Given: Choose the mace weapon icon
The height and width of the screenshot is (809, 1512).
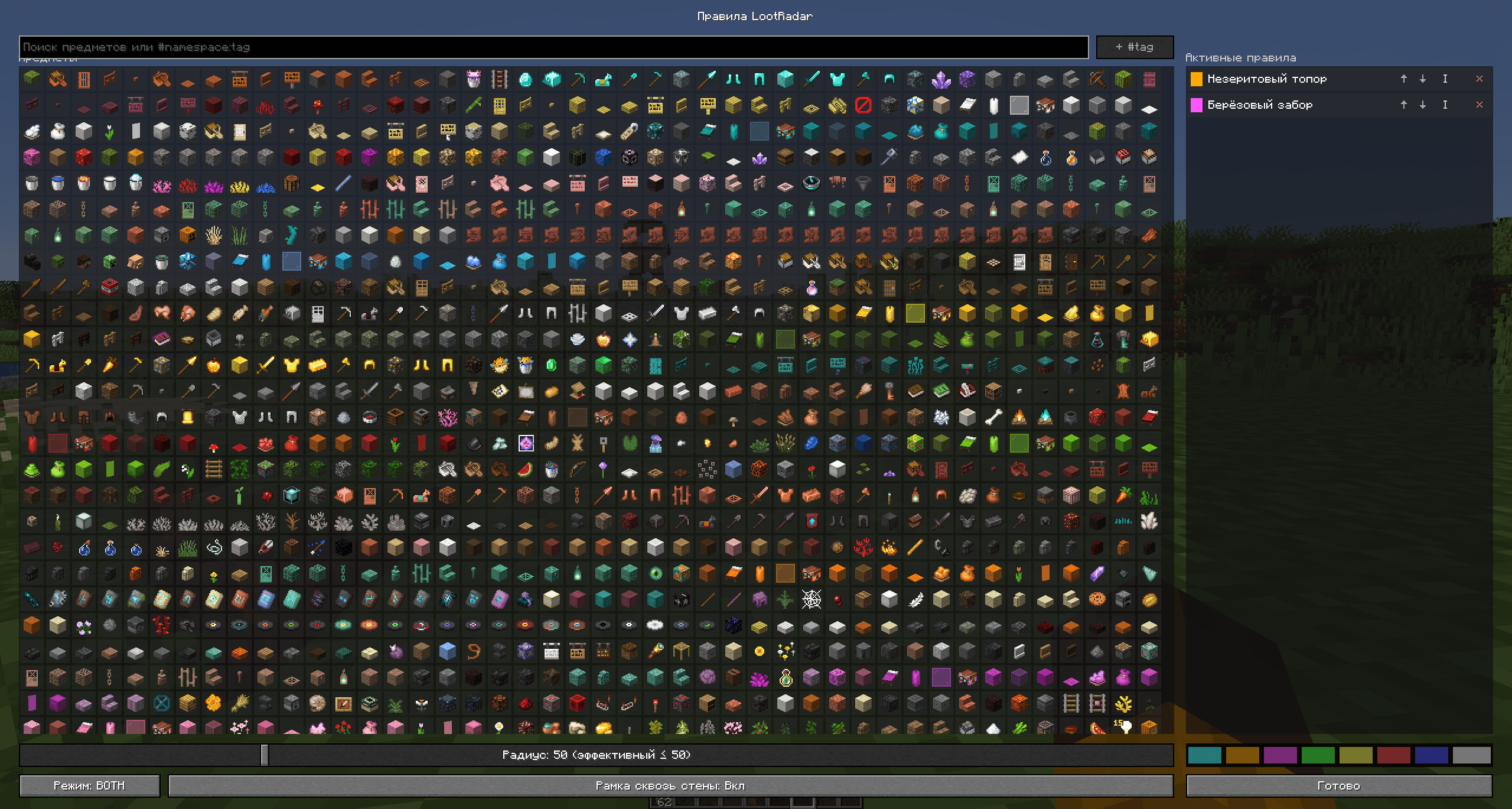Looking at the screenshot, I should pos(889,157).
